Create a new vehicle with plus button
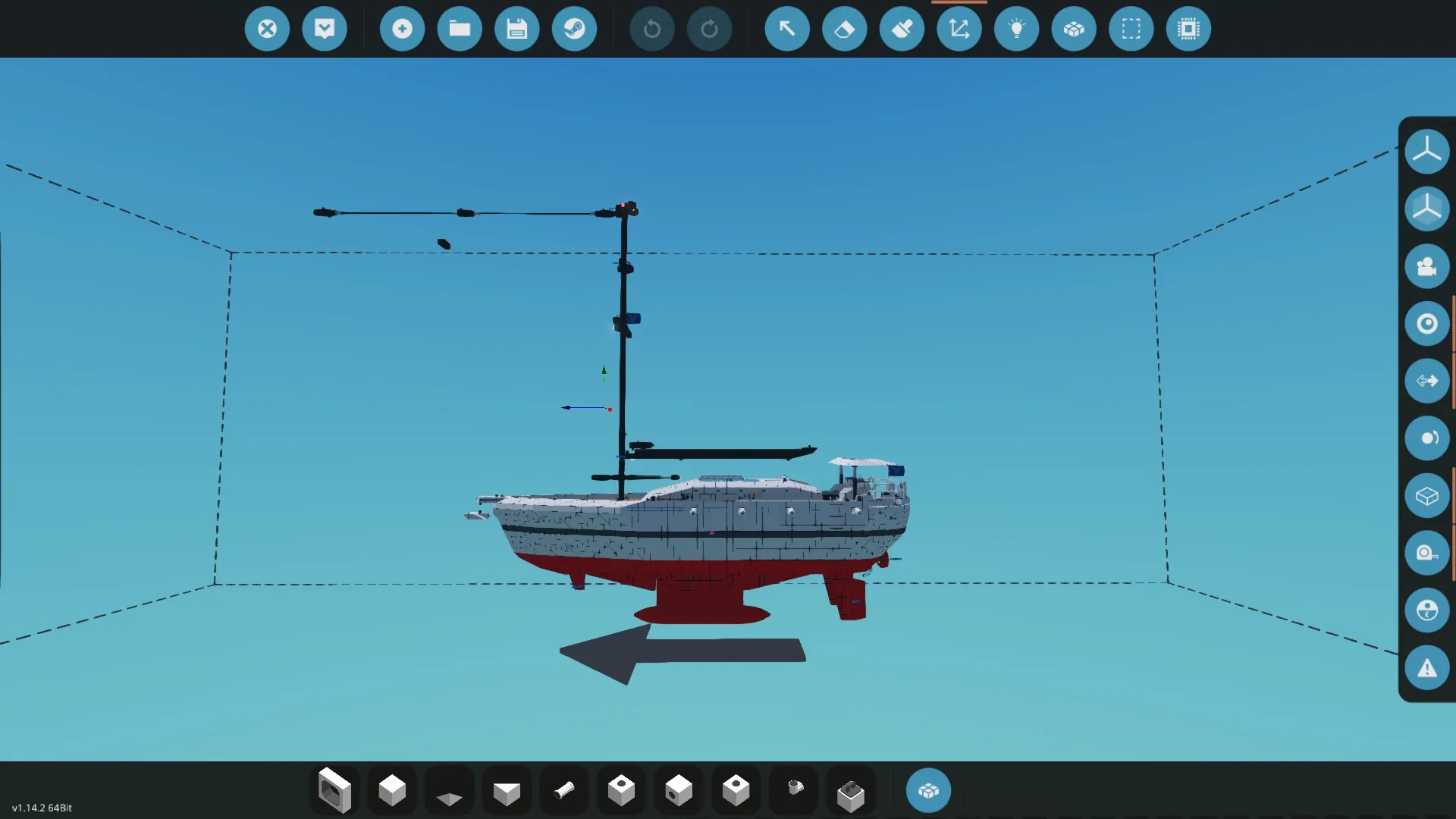Image resolution: width=1456 pixels, height=819 pixels. coord(402,29)
